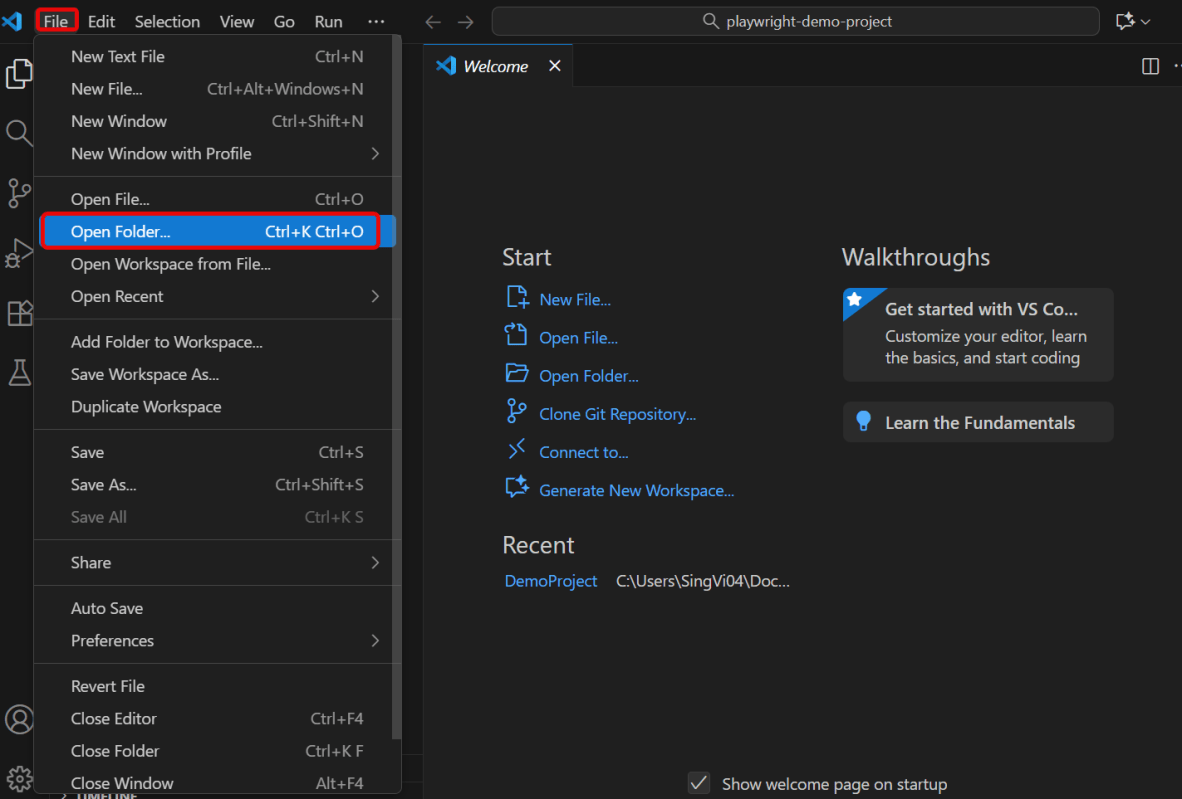The image size is (1182, 799).
Task: Open the Testing flask icon
Action: point(19,373)
